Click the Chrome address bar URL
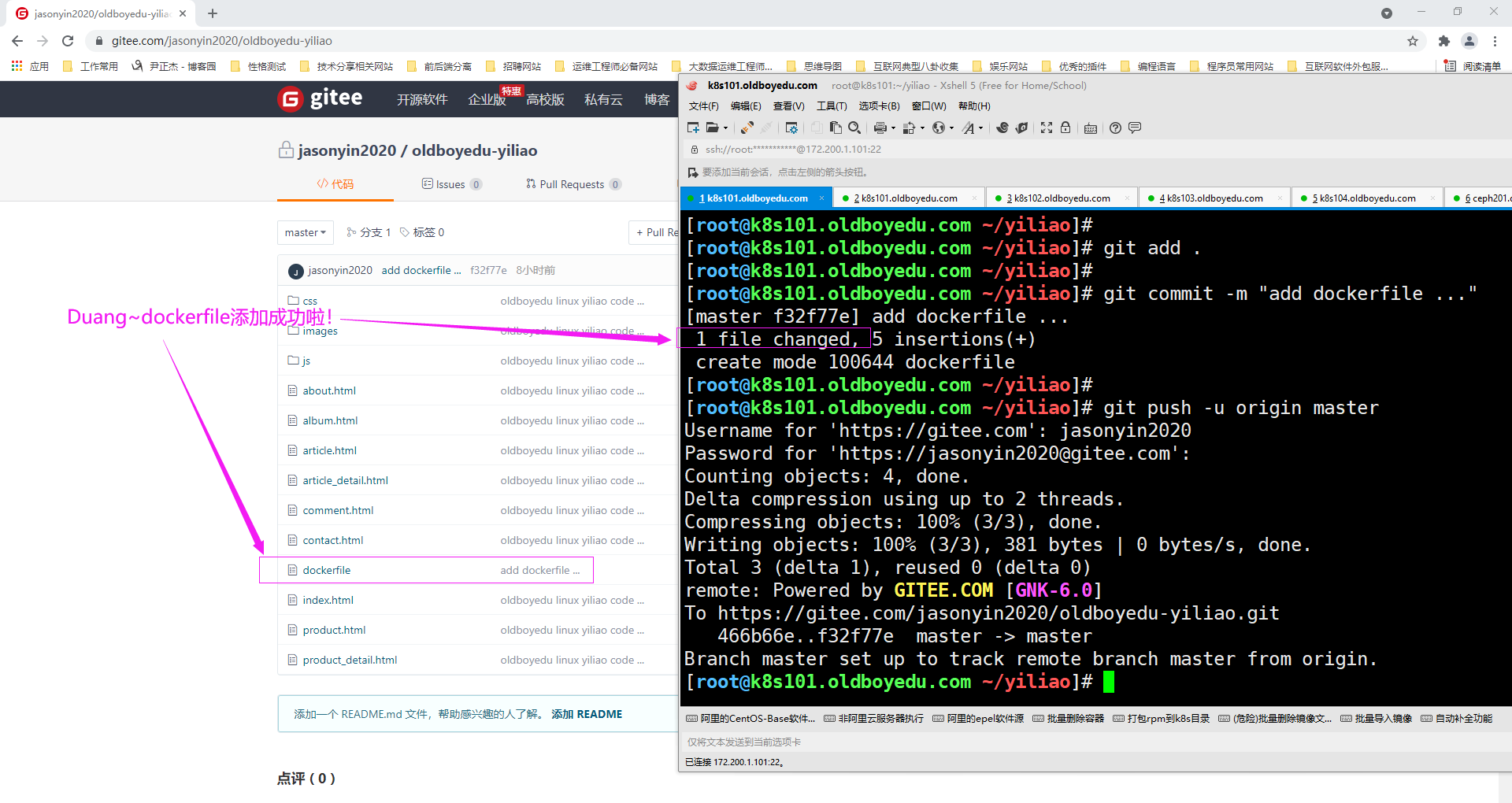 tap(222, 41)
